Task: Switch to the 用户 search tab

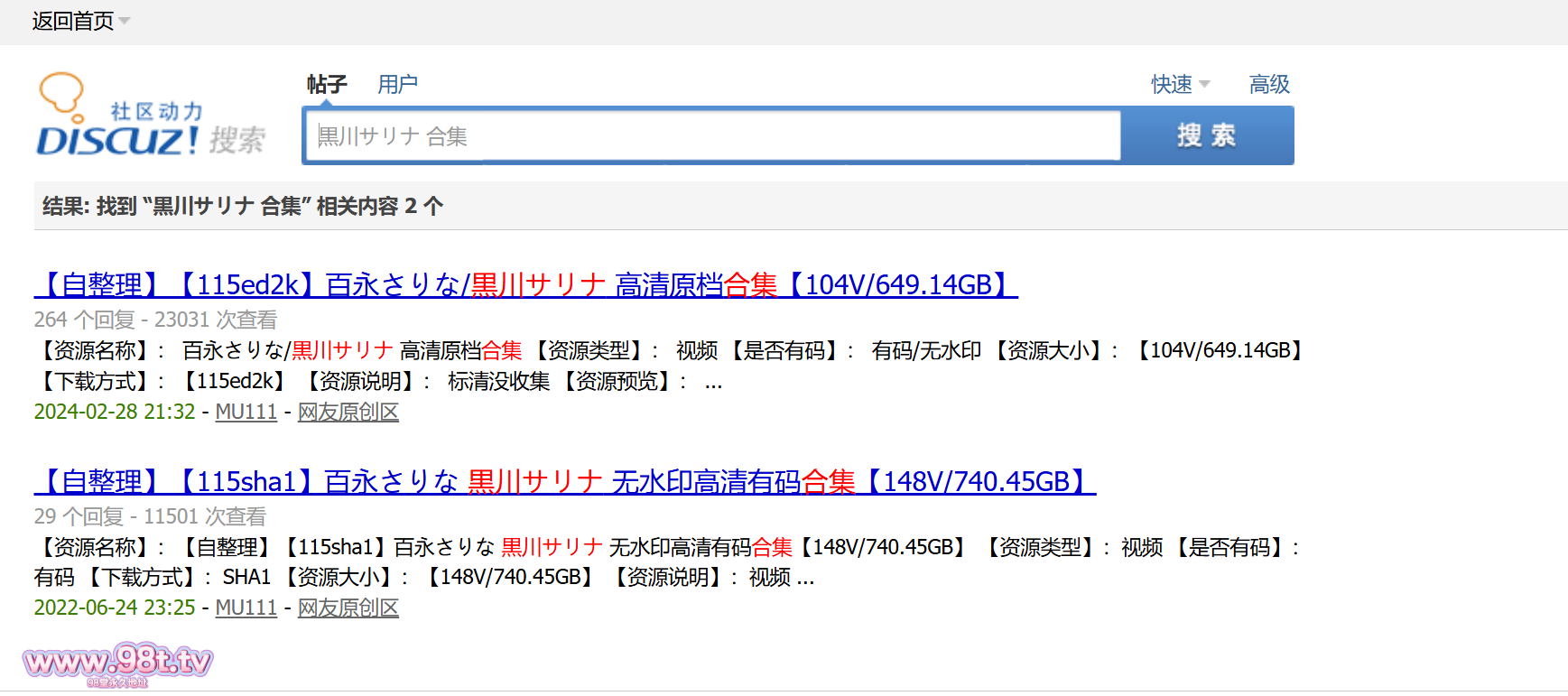Action: tap(397, 85)
